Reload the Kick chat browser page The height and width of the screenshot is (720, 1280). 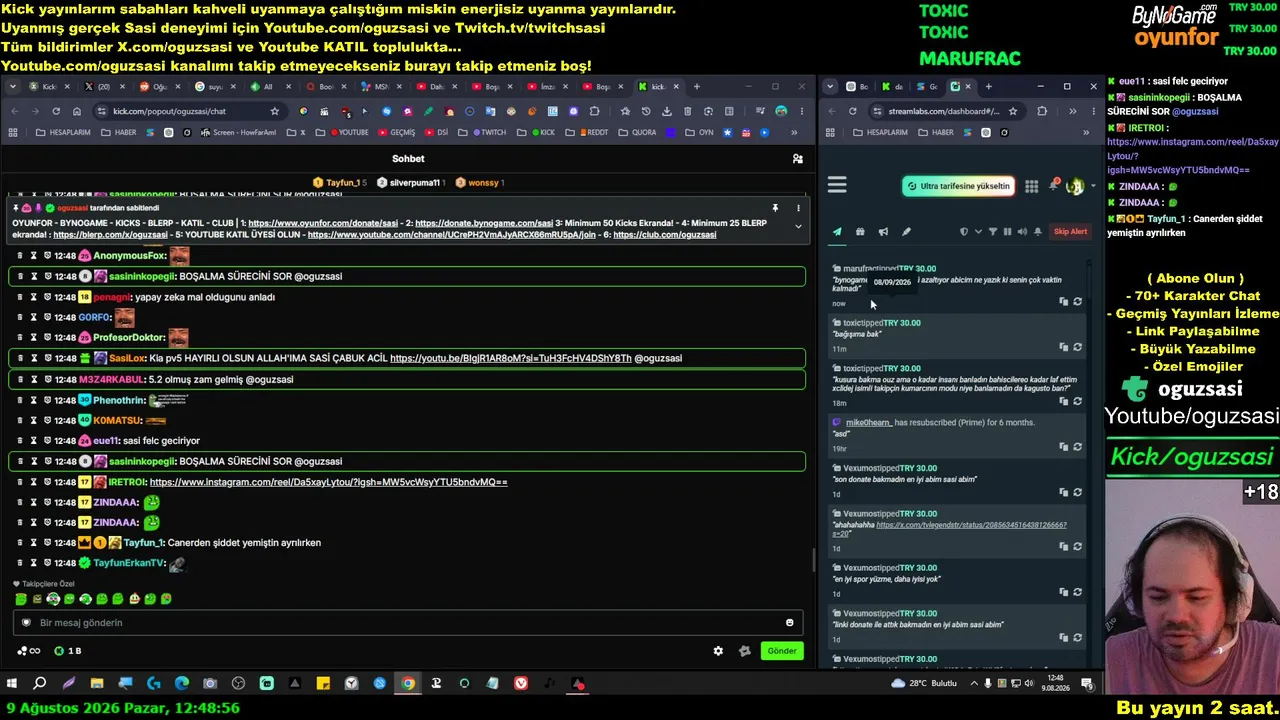pyautogui.click(x=56, y=111)
